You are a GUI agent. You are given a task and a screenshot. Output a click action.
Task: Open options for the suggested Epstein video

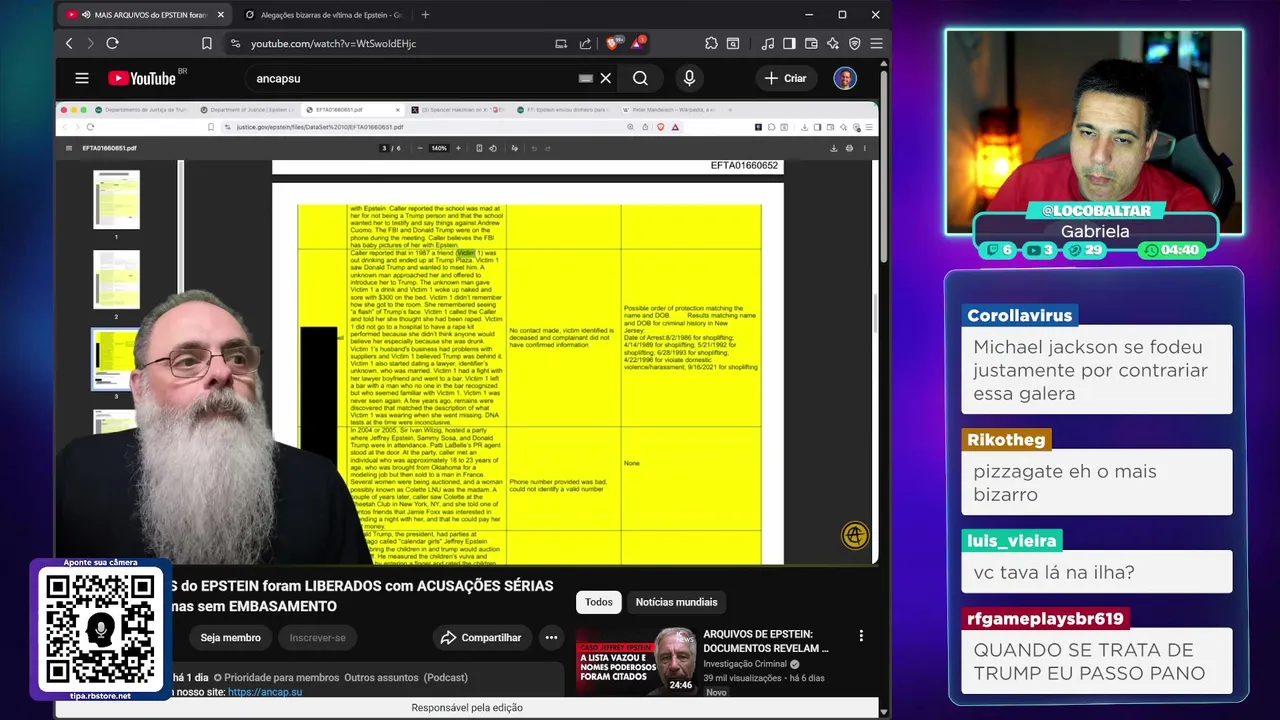tap(861, 636)
